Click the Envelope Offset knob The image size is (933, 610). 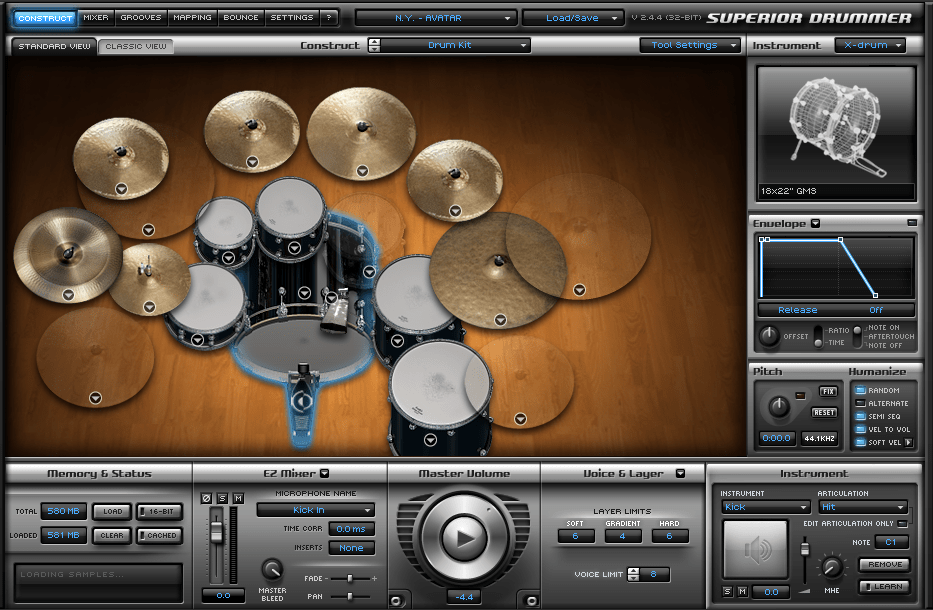click(x=769, y=336)
